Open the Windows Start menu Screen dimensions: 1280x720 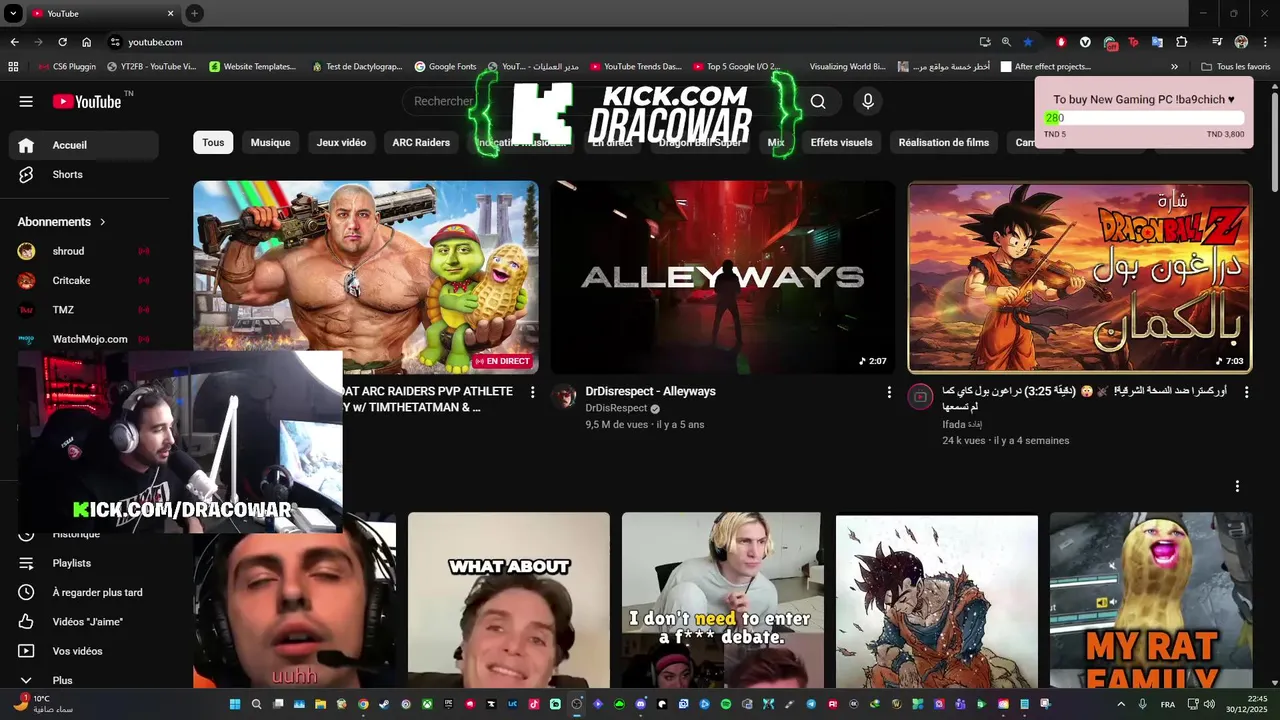pos(235,704)
